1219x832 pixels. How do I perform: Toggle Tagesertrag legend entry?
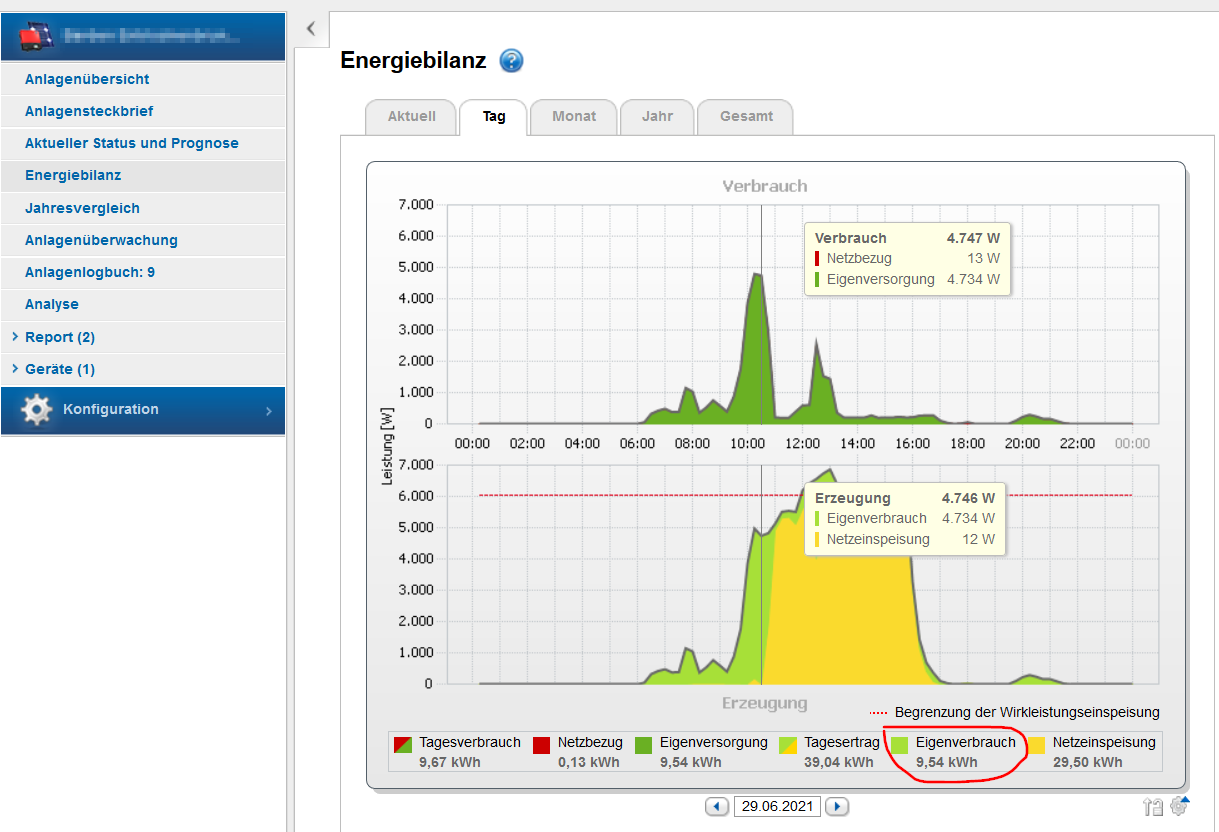click(829, 752)
